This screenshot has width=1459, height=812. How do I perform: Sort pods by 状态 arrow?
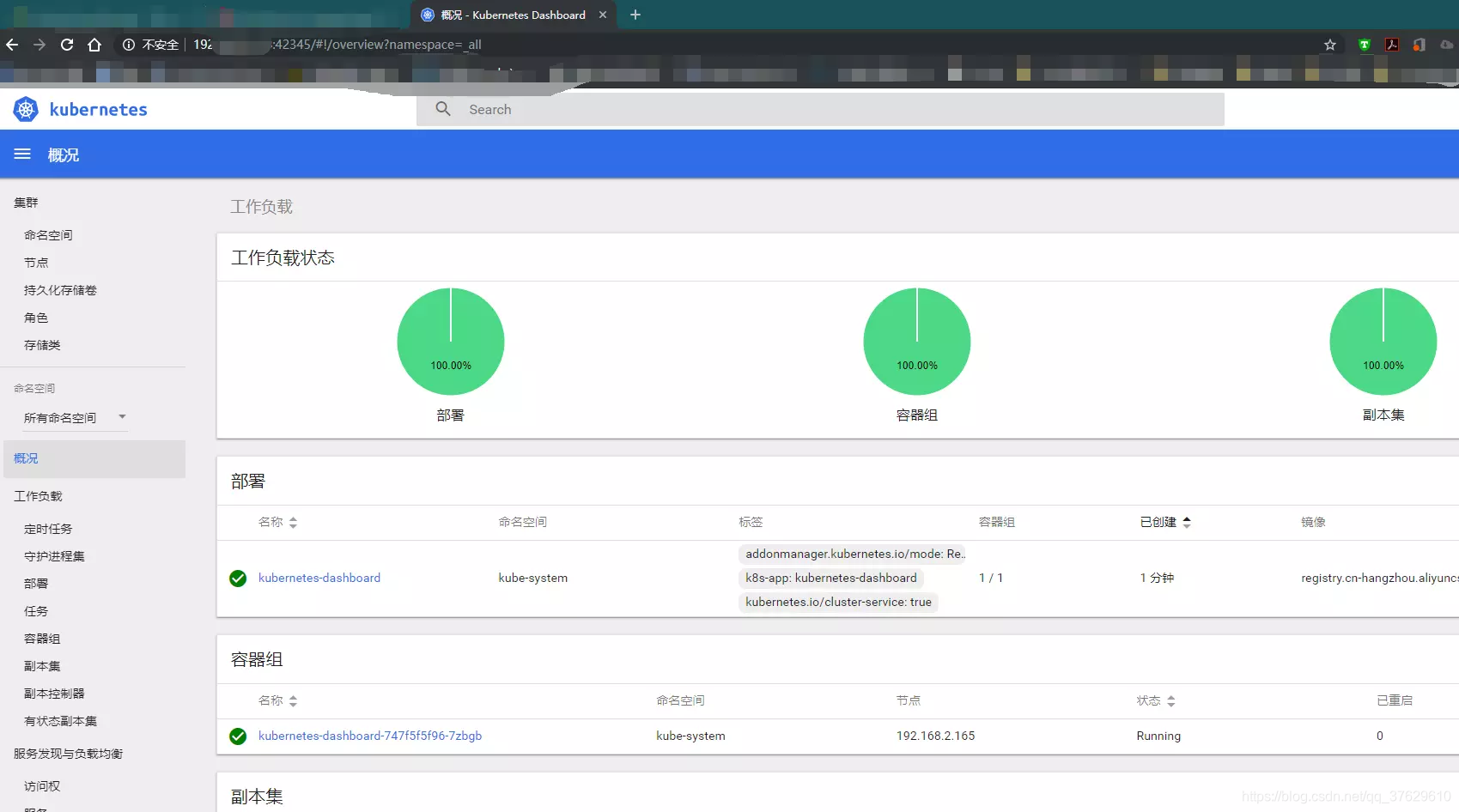point(1170,701)
